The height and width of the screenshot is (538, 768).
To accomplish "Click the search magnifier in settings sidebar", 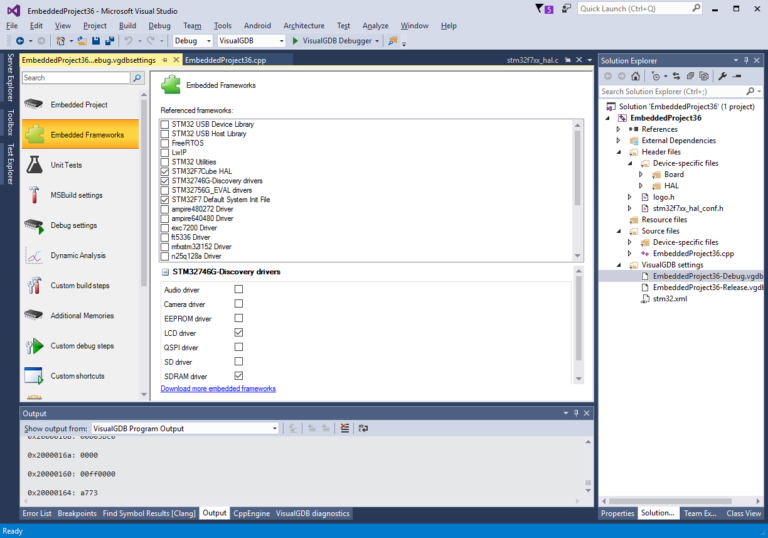I will tap(137, 78).
